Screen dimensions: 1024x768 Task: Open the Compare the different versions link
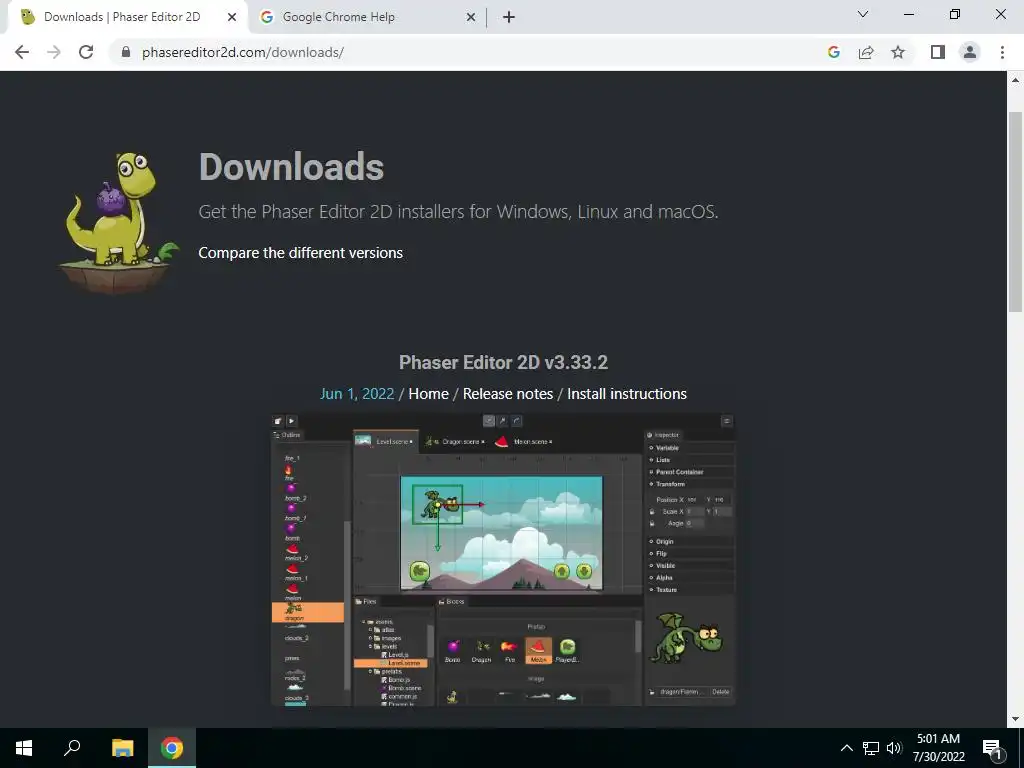pyautogui.click(x=300, y=253)
